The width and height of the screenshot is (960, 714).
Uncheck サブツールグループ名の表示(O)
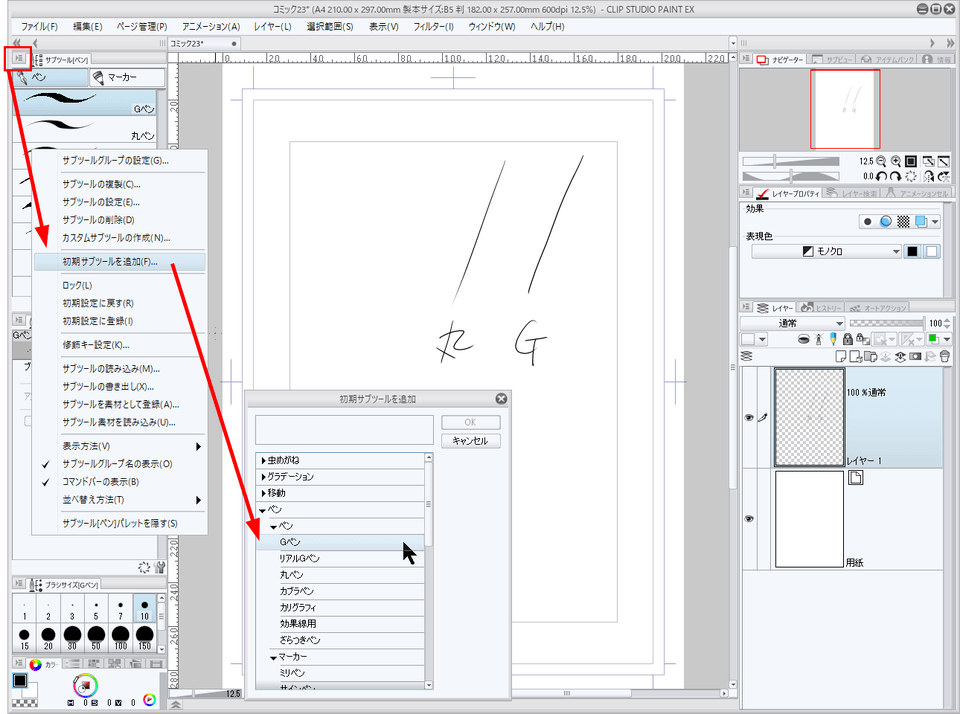coord(119,464)
